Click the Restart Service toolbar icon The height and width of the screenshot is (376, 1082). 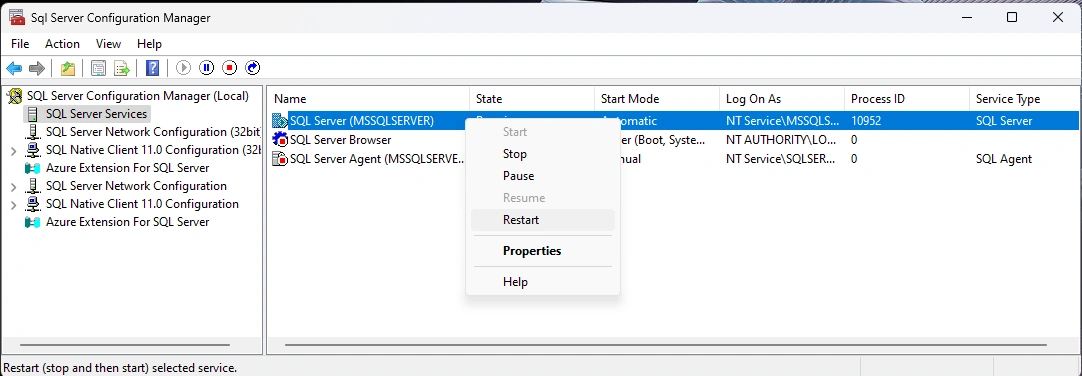(253, 68)
